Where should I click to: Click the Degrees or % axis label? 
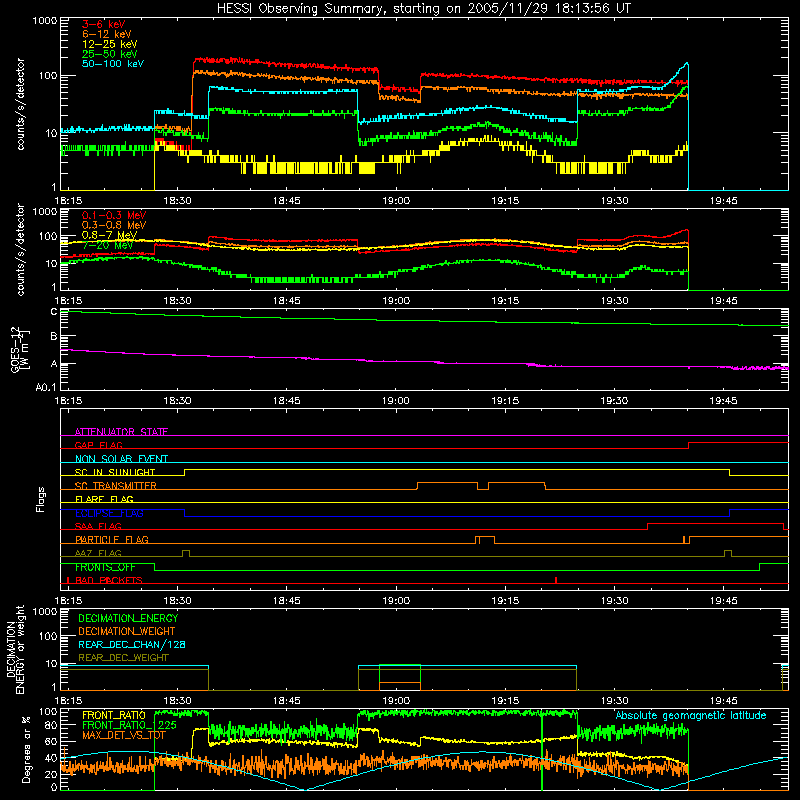coord(26,749)
